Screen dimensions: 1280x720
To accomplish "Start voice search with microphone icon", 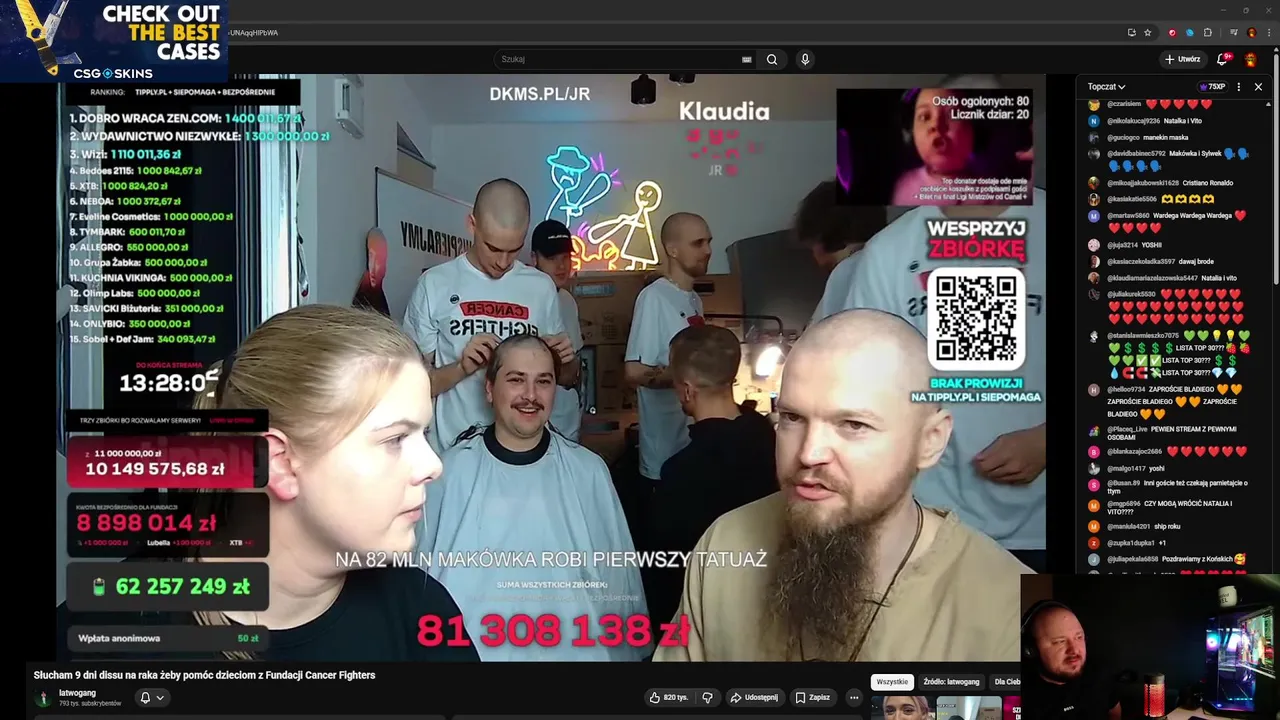I will tap(805, 59).
